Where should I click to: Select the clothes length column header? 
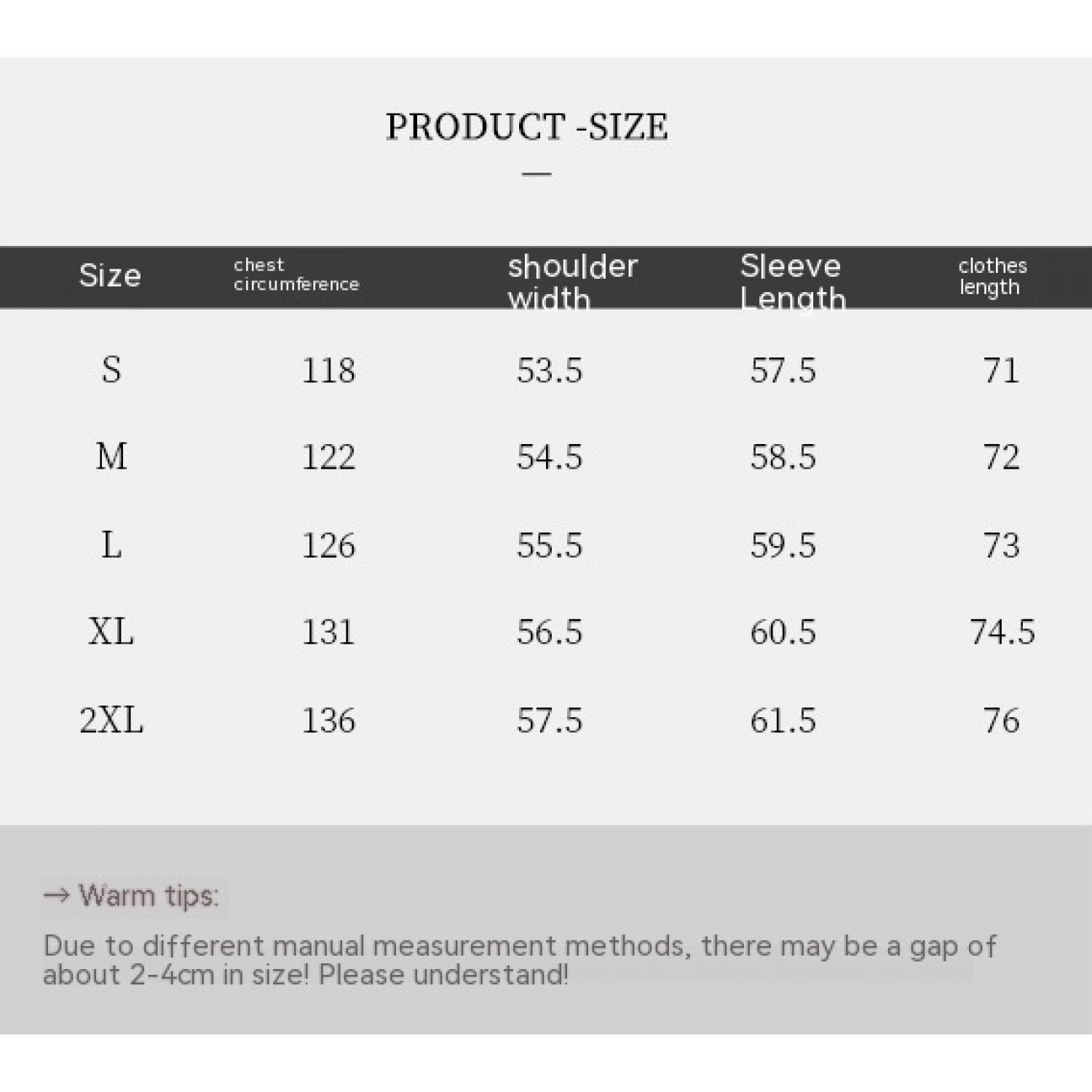pos(992,277)
